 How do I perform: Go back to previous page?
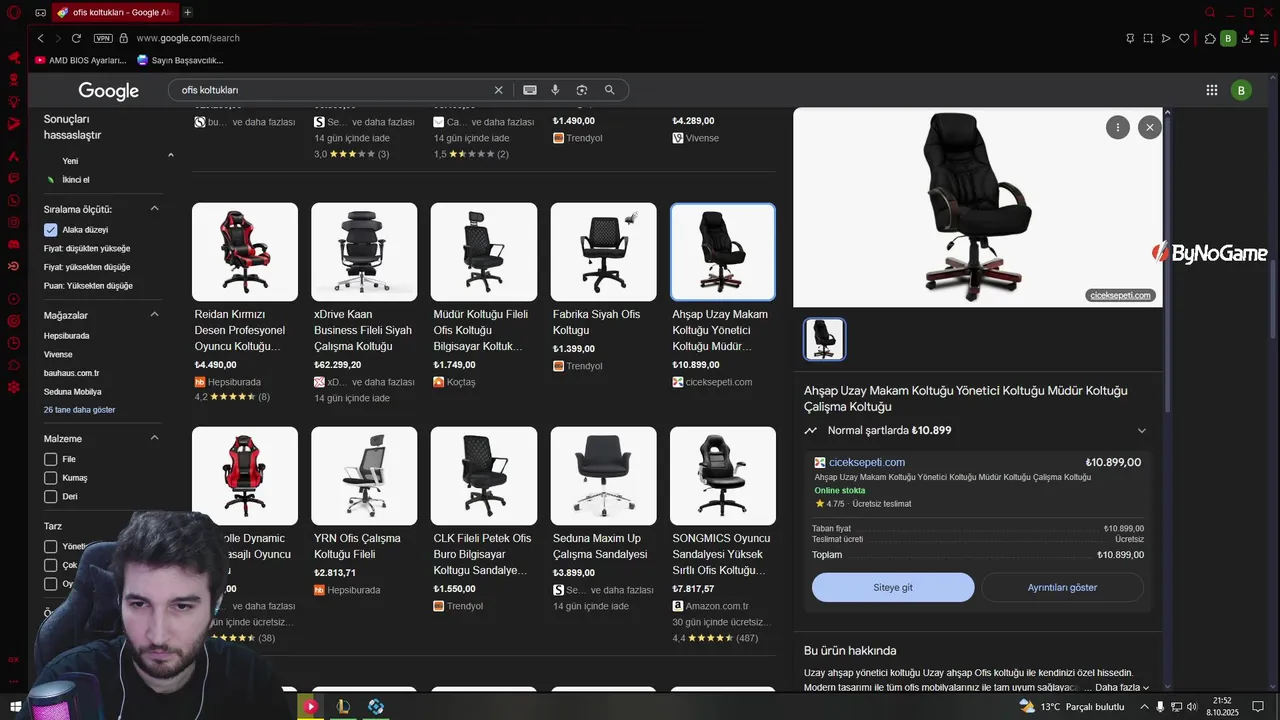click(40, 38)
